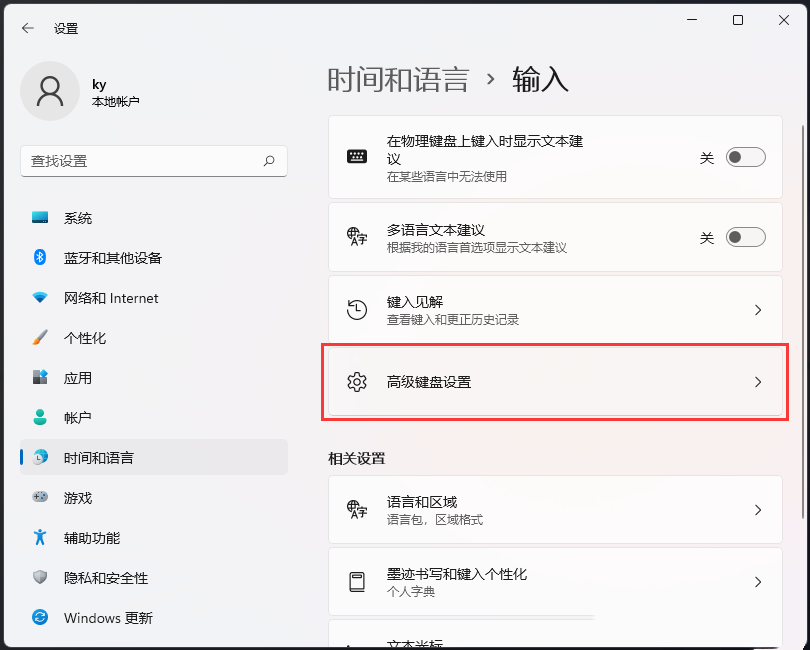This screenshot has width=810, height=650.
Task: Open 辅助功能 accessibility icon
Action: 40,537
